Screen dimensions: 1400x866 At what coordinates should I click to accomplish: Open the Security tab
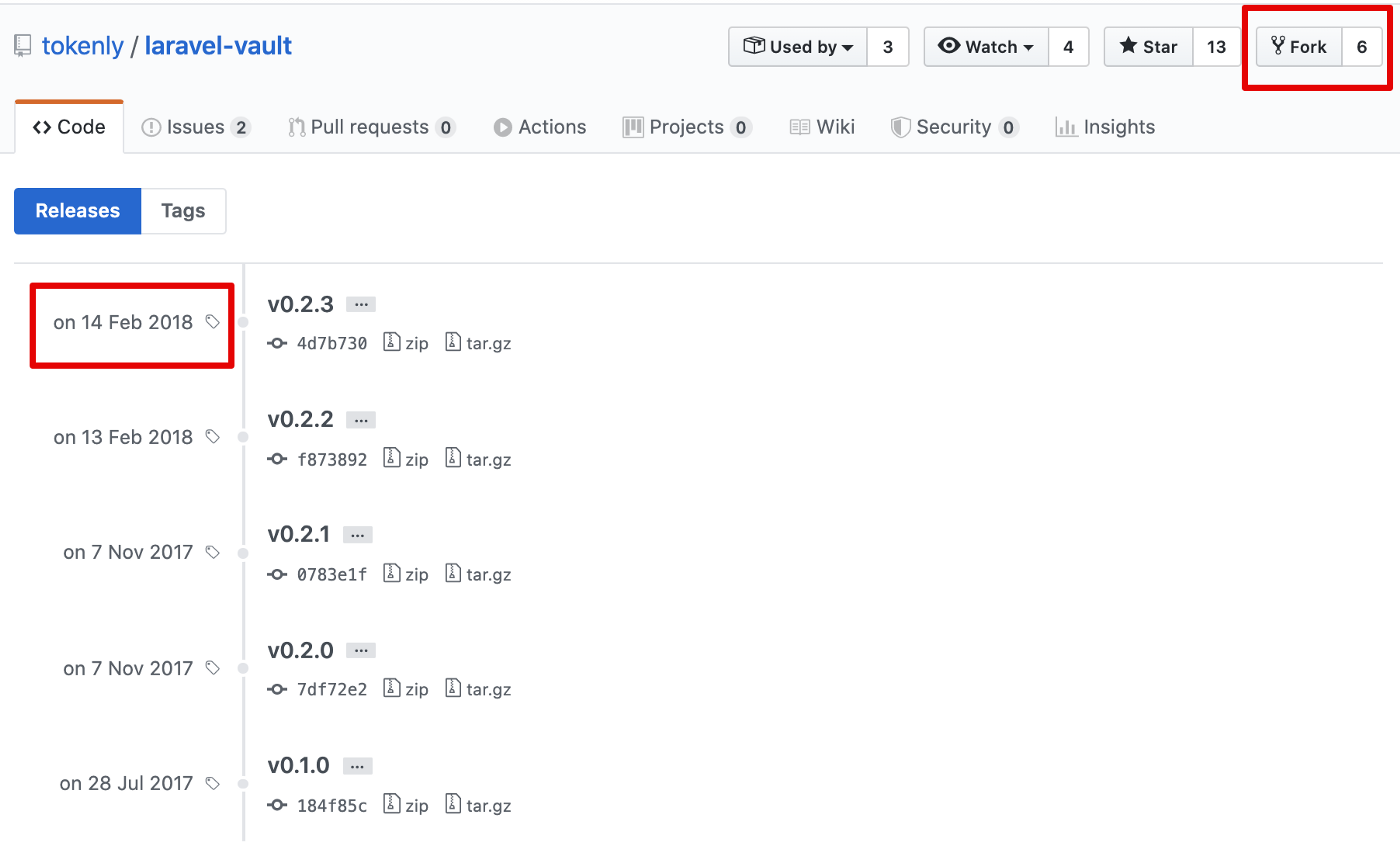coord(955,127)
